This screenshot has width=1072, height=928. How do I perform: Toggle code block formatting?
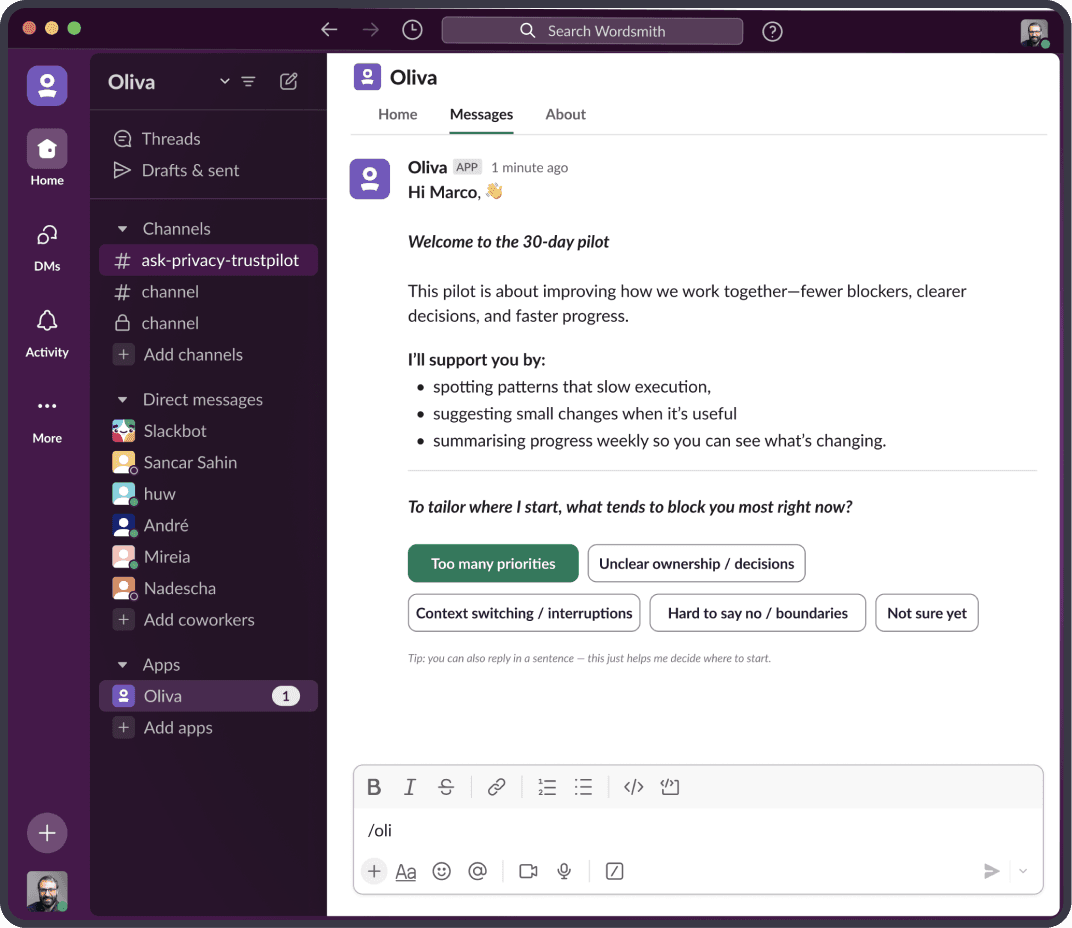[670, 787]
